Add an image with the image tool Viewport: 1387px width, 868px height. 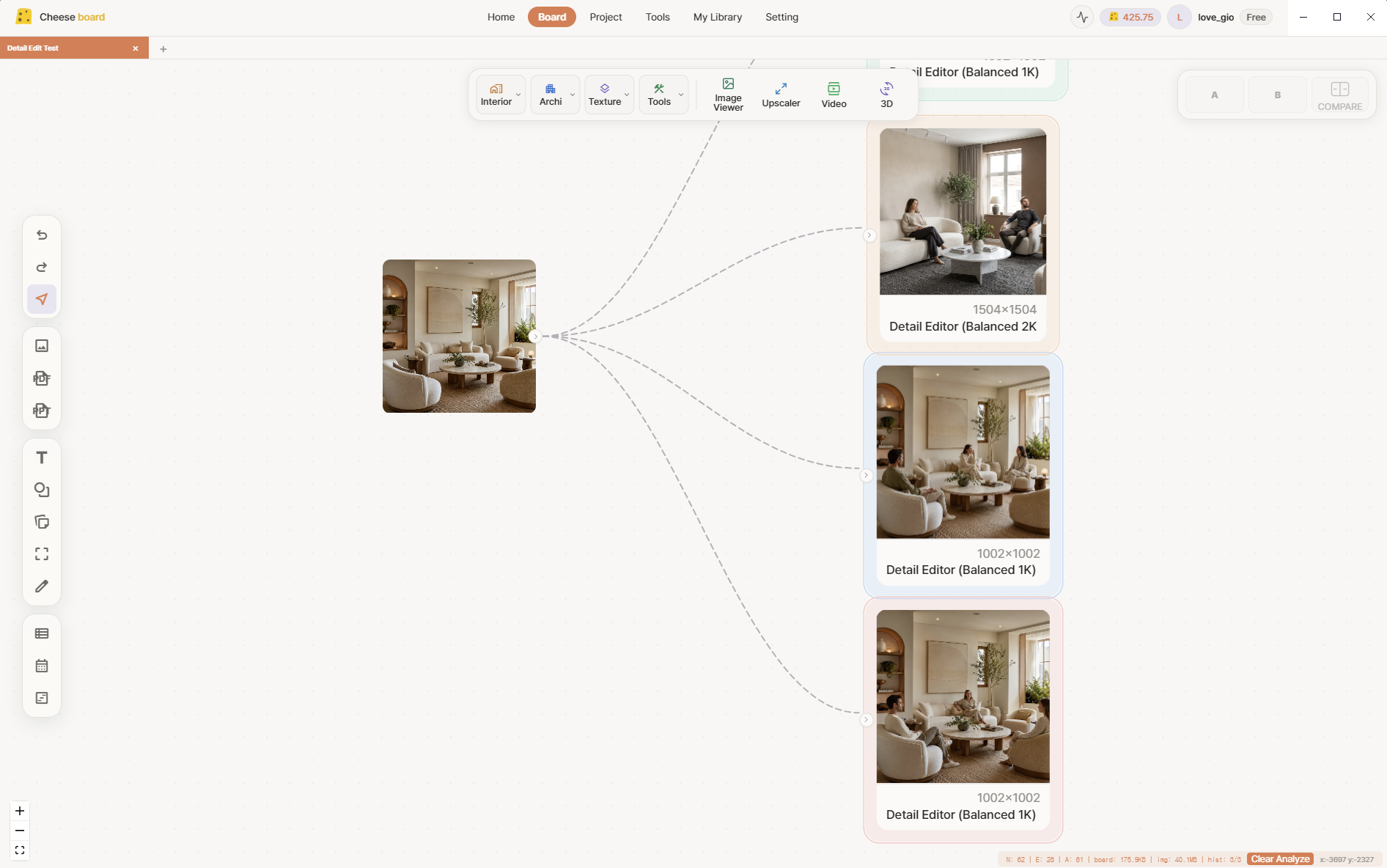point(42,346)
